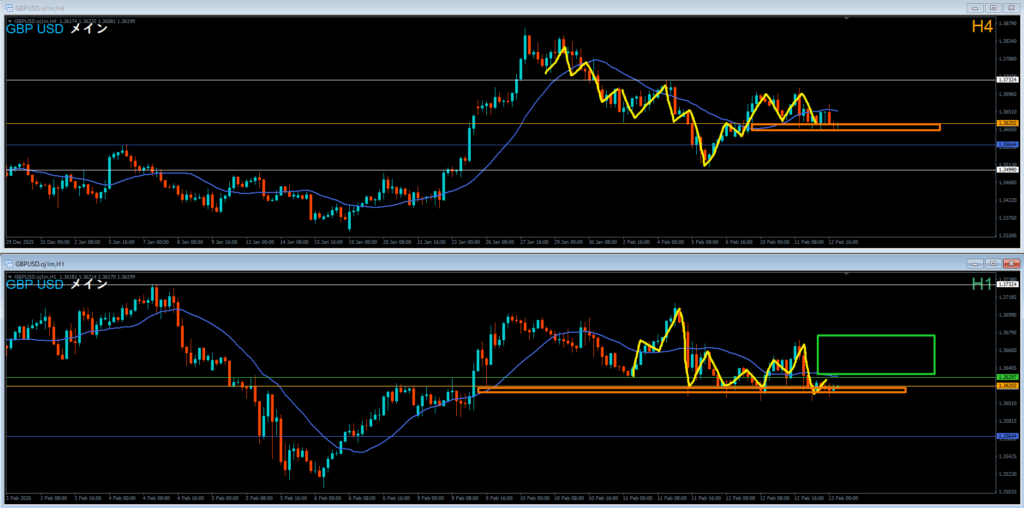Click the 1.34990 price label in H4 chart
The image size is (1024, 508).
point(1006,170)
